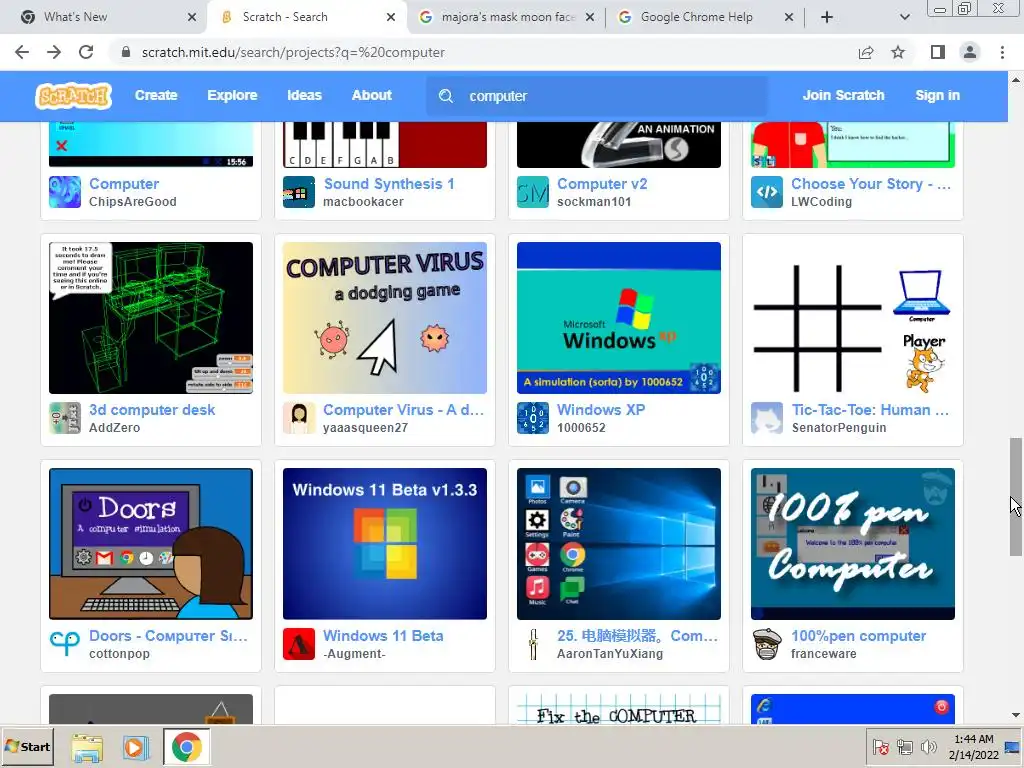Open the tab search dropdown chevron
The image size is (1024, 768).
904,17
